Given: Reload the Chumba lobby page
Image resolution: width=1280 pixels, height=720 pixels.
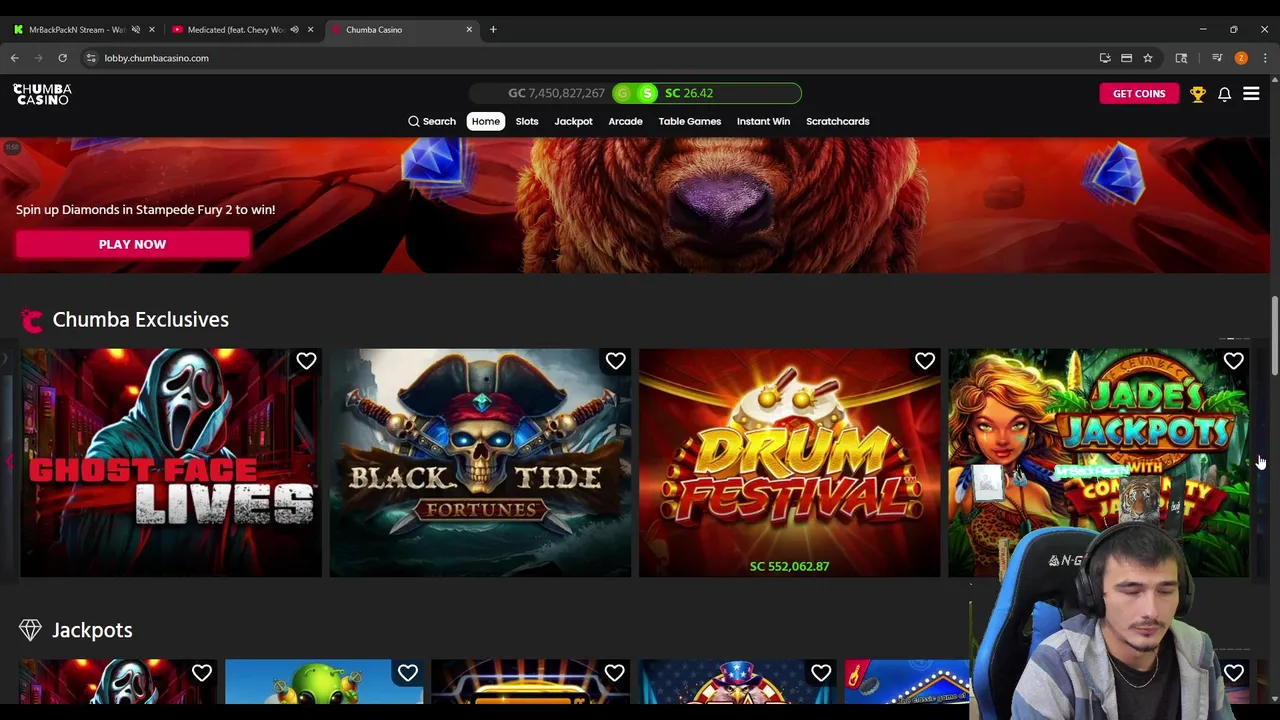Looking at the screenshot, I should pyautogui.click(x=62, y=58).
